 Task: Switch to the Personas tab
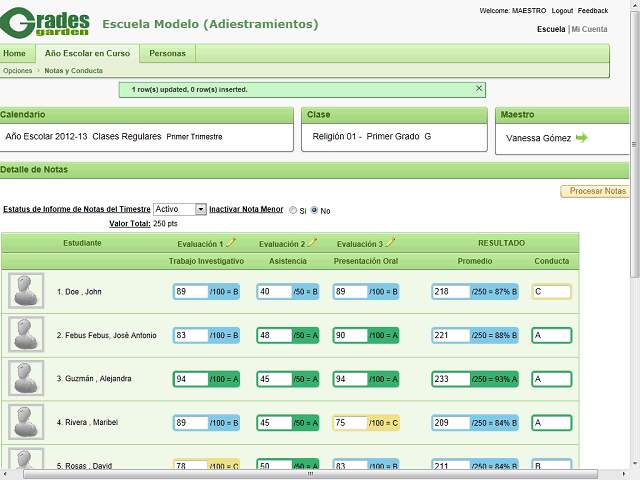tap(167, 53)
